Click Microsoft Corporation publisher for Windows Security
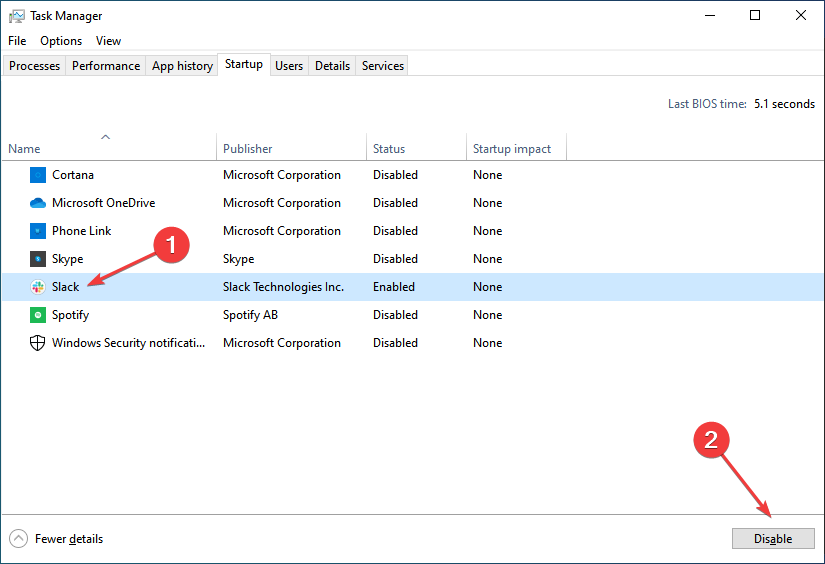The width and height of the screenshot is (825, 564). pyautogui.click(x=281, y=343)
